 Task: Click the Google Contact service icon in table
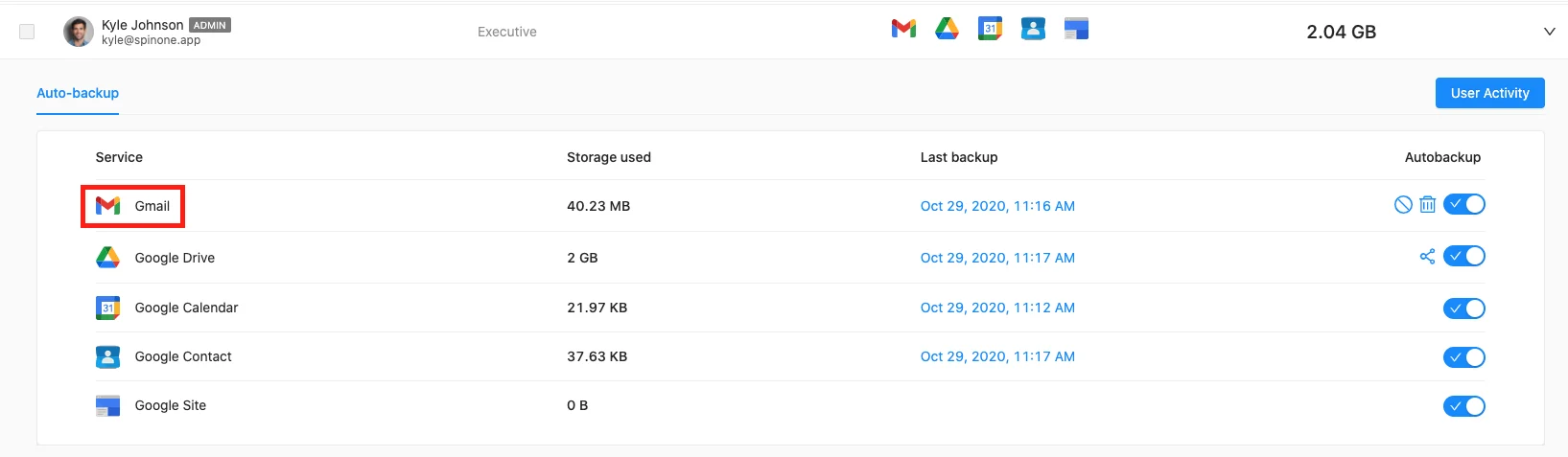click(x=107, y=356)
